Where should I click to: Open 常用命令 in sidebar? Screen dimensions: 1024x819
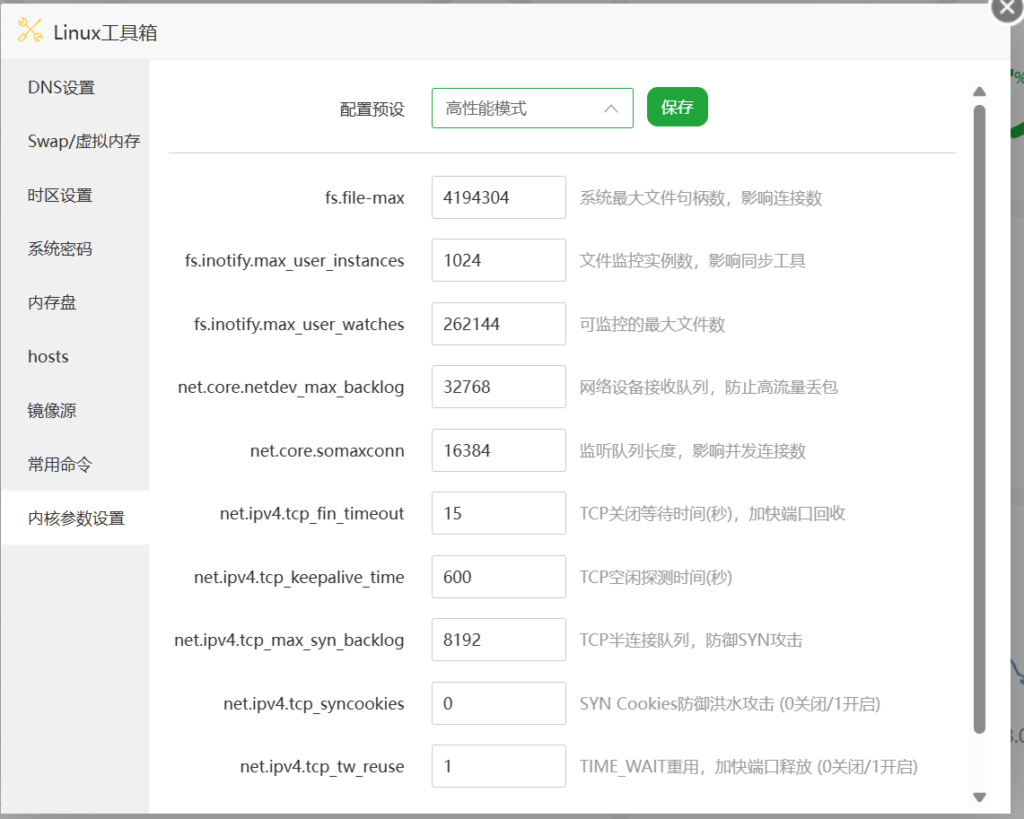(x=60, y=465)
